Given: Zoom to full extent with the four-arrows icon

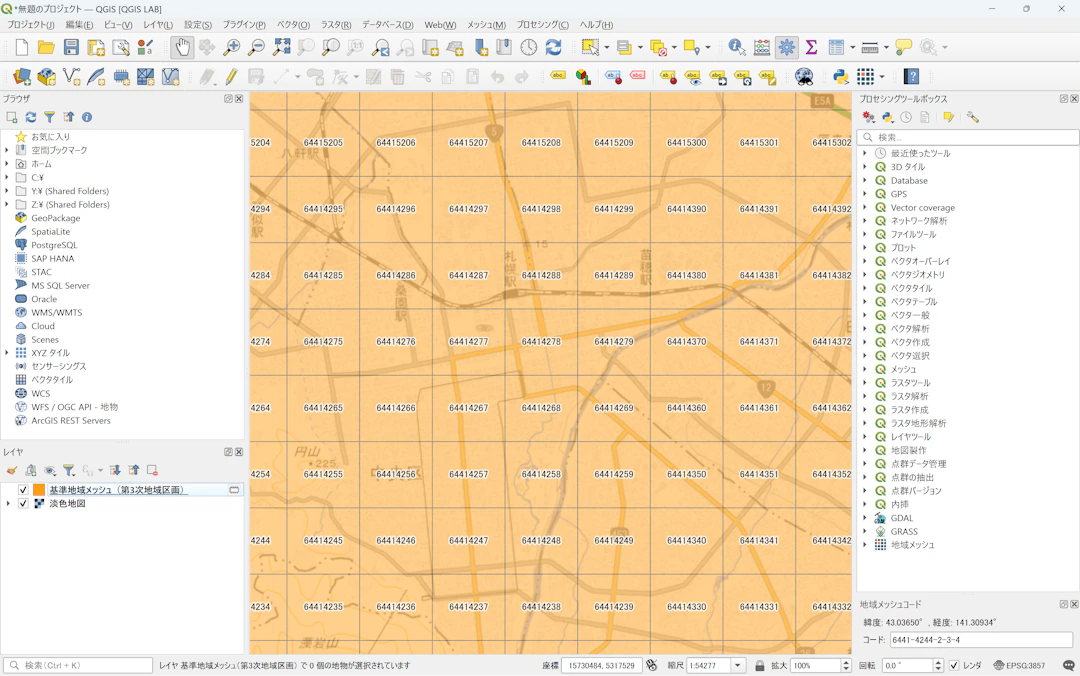Looking at the screenshot, I should click(282, 48).
